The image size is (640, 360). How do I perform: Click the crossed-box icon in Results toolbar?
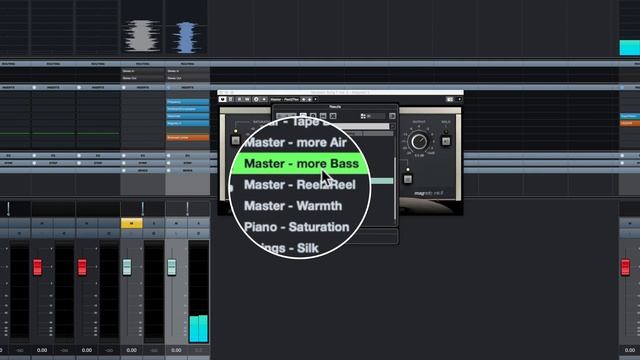tap(333, 116)
